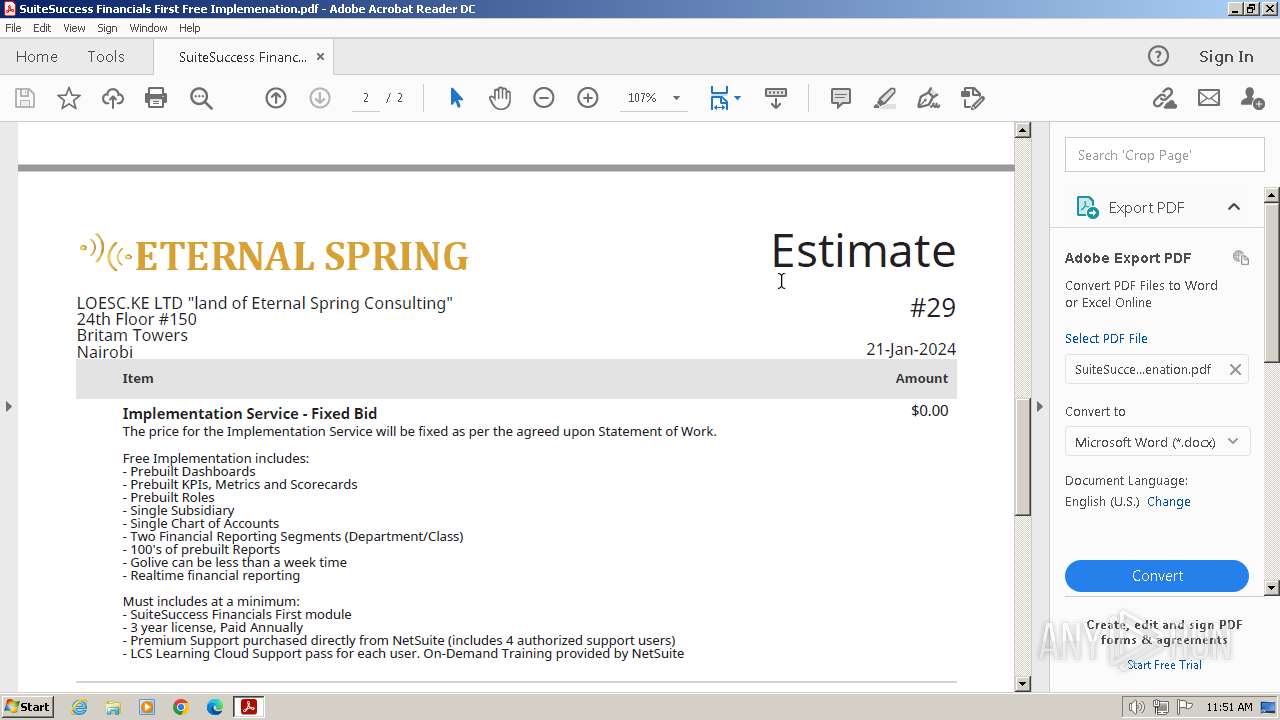Choose the Selection arrow tool

coord(456,98)
